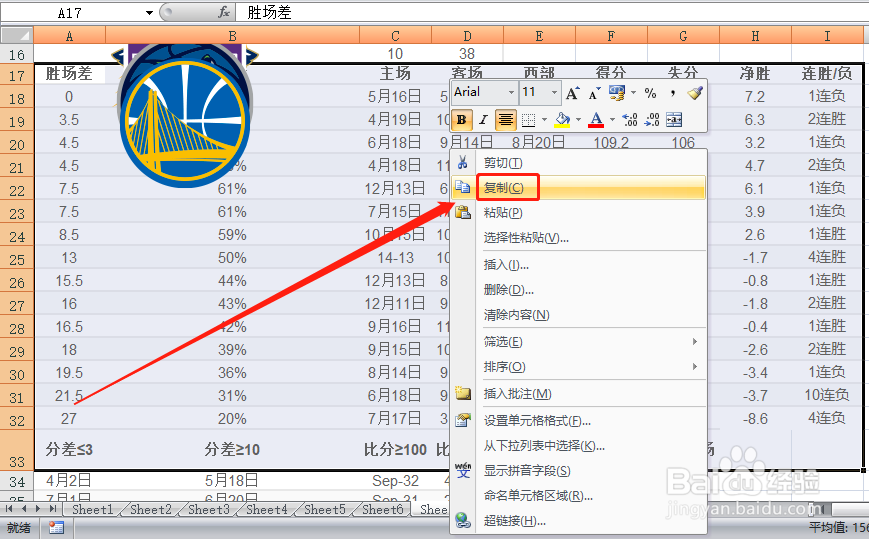Select cell with text 分差≥10
The image size is (869, 539).
coord(232,449)
